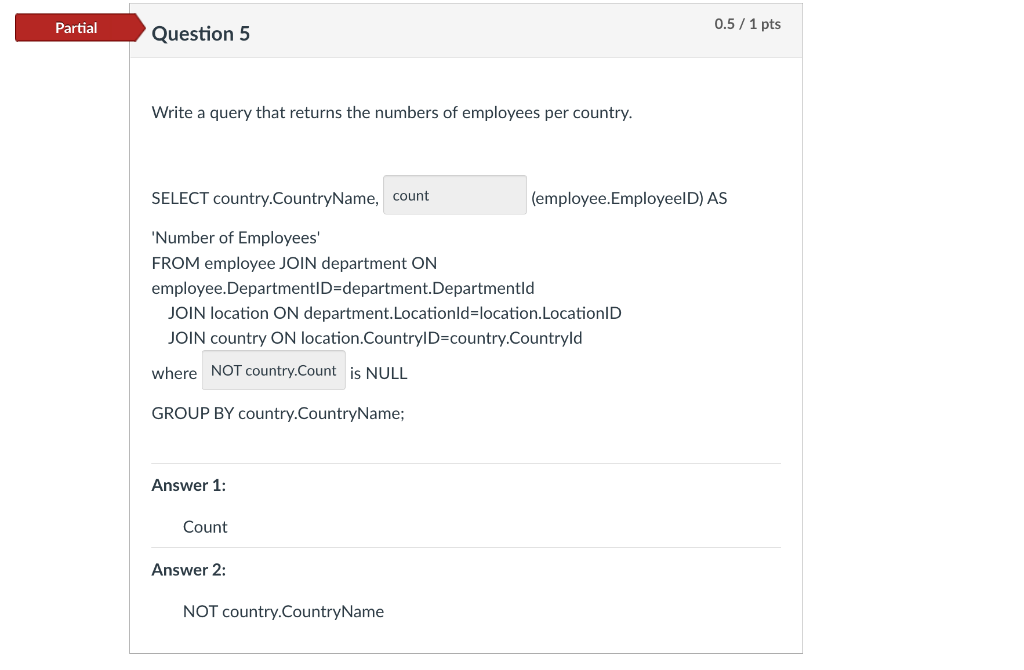Click the (employee.EmployeeID) AS text
The height and width of the screenshot is (670, 1024).
(x=629, y=198)
